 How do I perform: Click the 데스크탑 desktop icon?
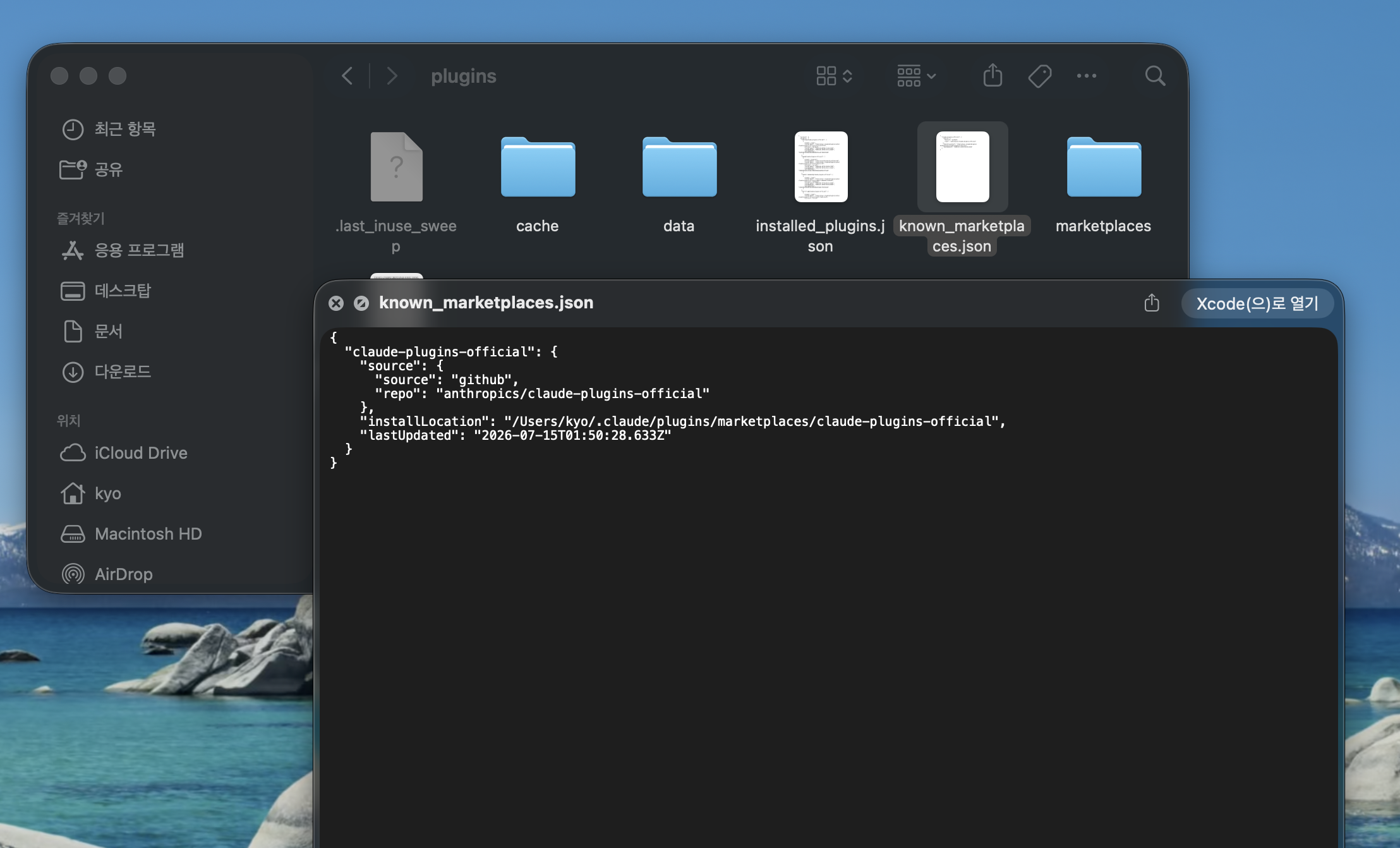(x=73, y=291)
